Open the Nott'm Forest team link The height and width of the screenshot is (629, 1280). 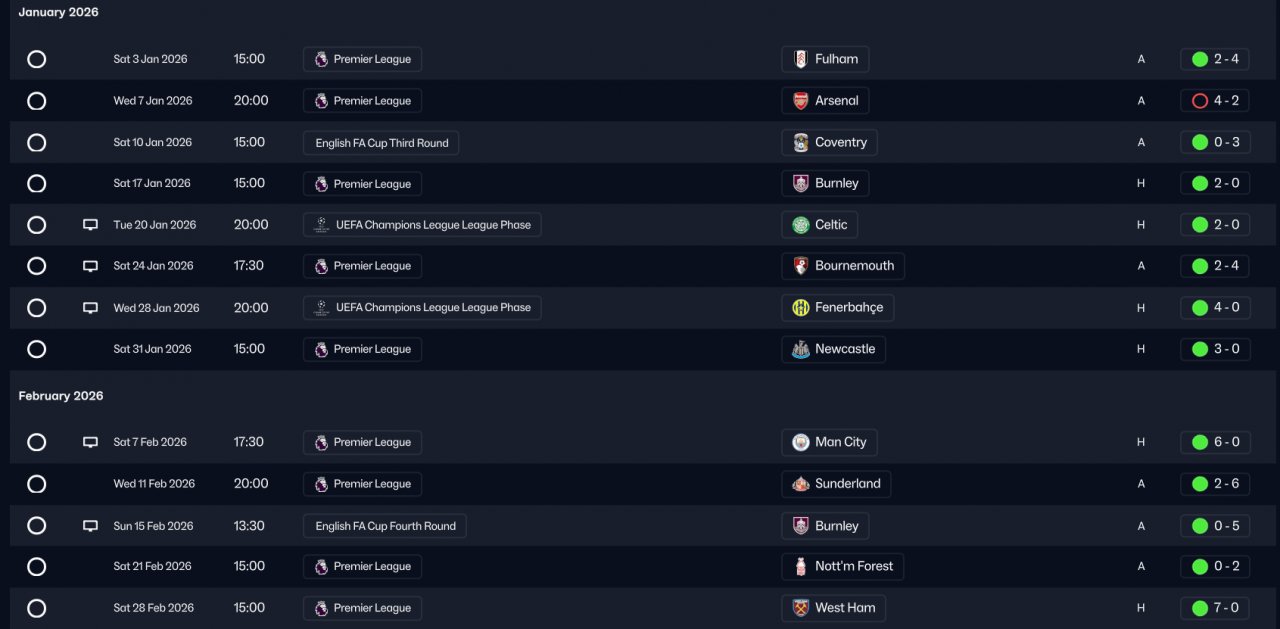[842, 567]
